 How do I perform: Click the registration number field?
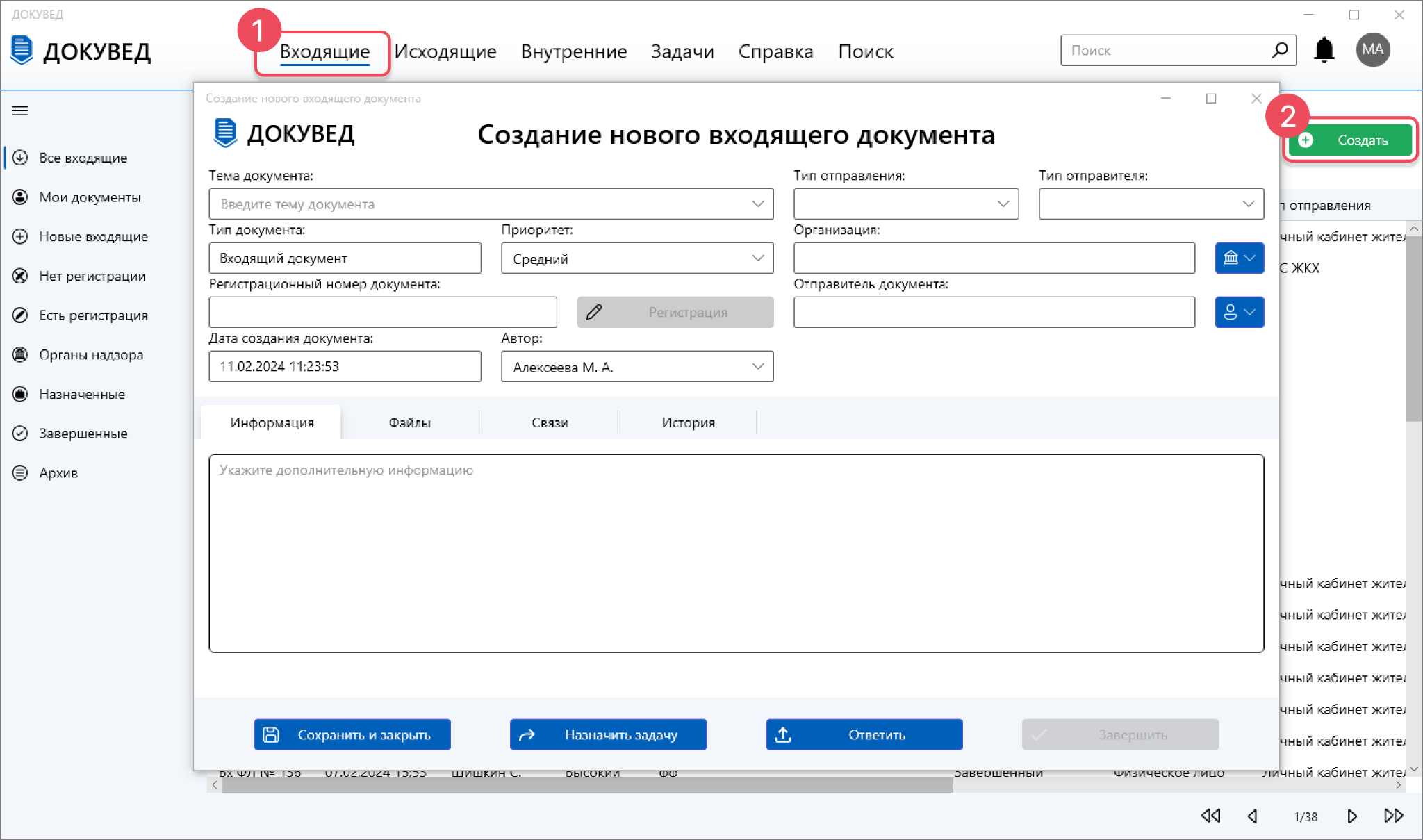pyautogui.click(x=383, y=312)
